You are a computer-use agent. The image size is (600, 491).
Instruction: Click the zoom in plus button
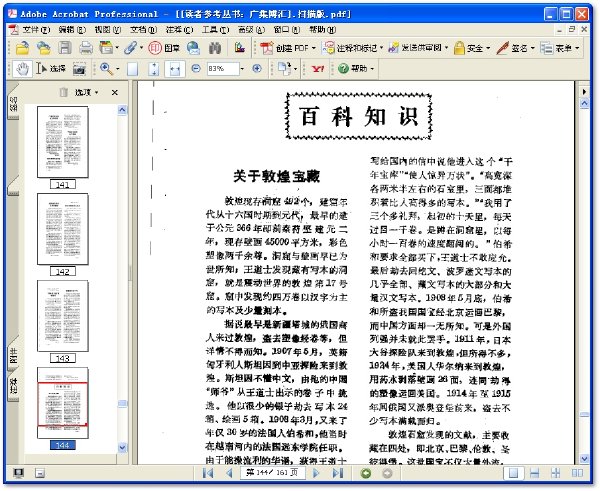[257, 69]
